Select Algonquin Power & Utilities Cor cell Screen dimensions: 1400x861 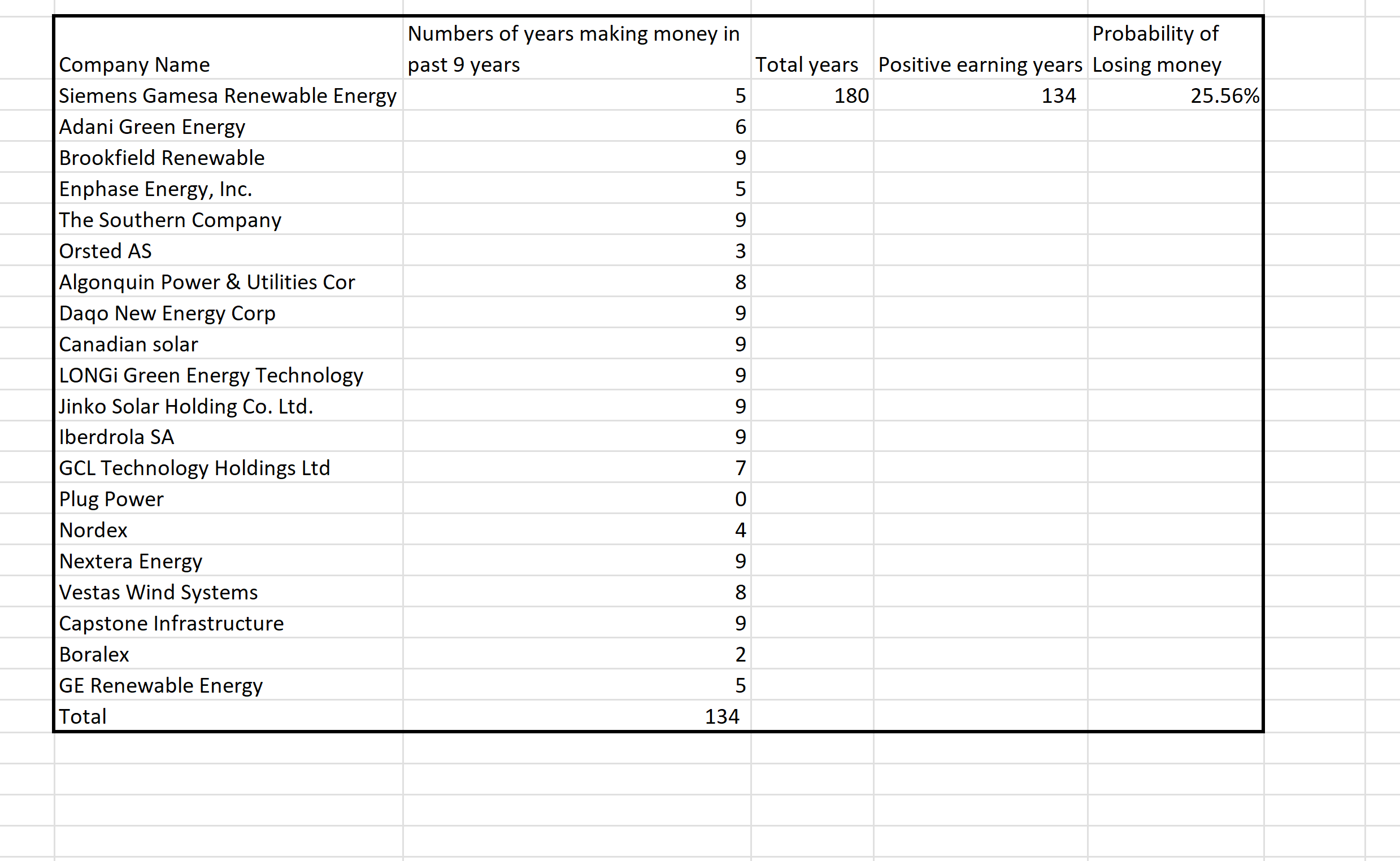(x=228, y=281)
